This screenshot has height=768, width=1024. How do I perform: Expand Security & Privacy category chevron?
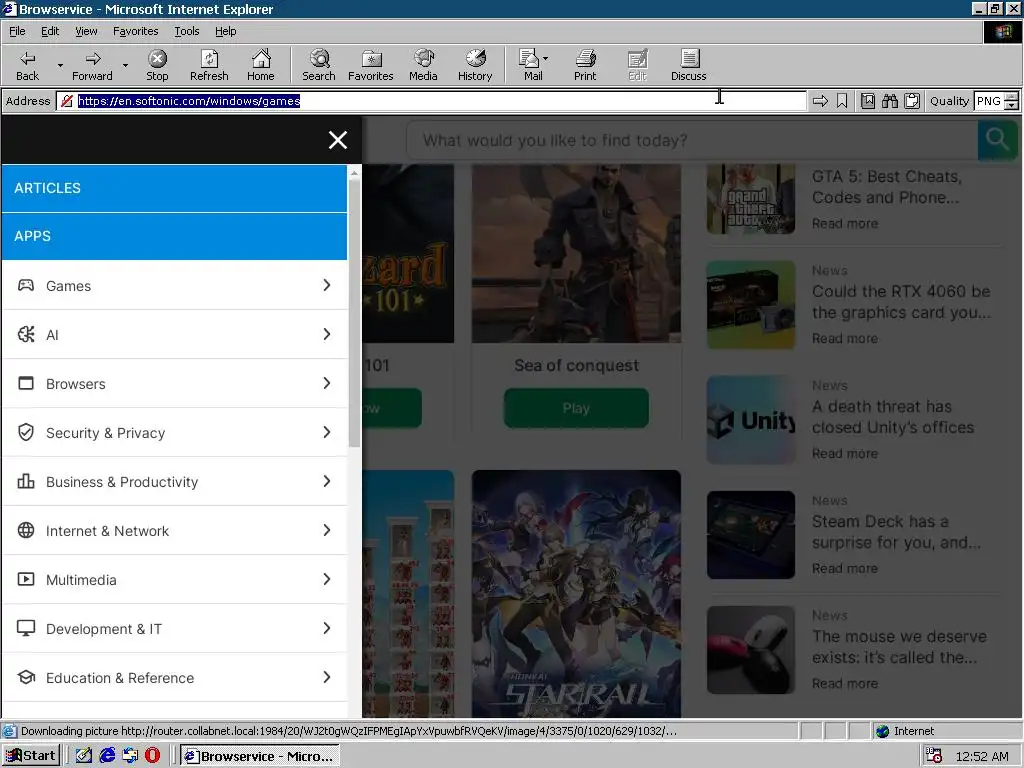(x=327, y=432)
